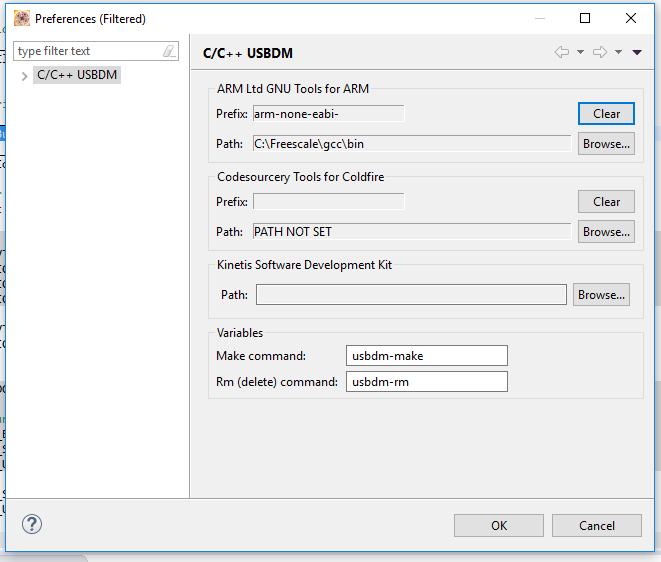Click the ARM path field C:\Freescale\gcc\bin
This screenshot has height=562, width=661.
[x=412, y=144]
